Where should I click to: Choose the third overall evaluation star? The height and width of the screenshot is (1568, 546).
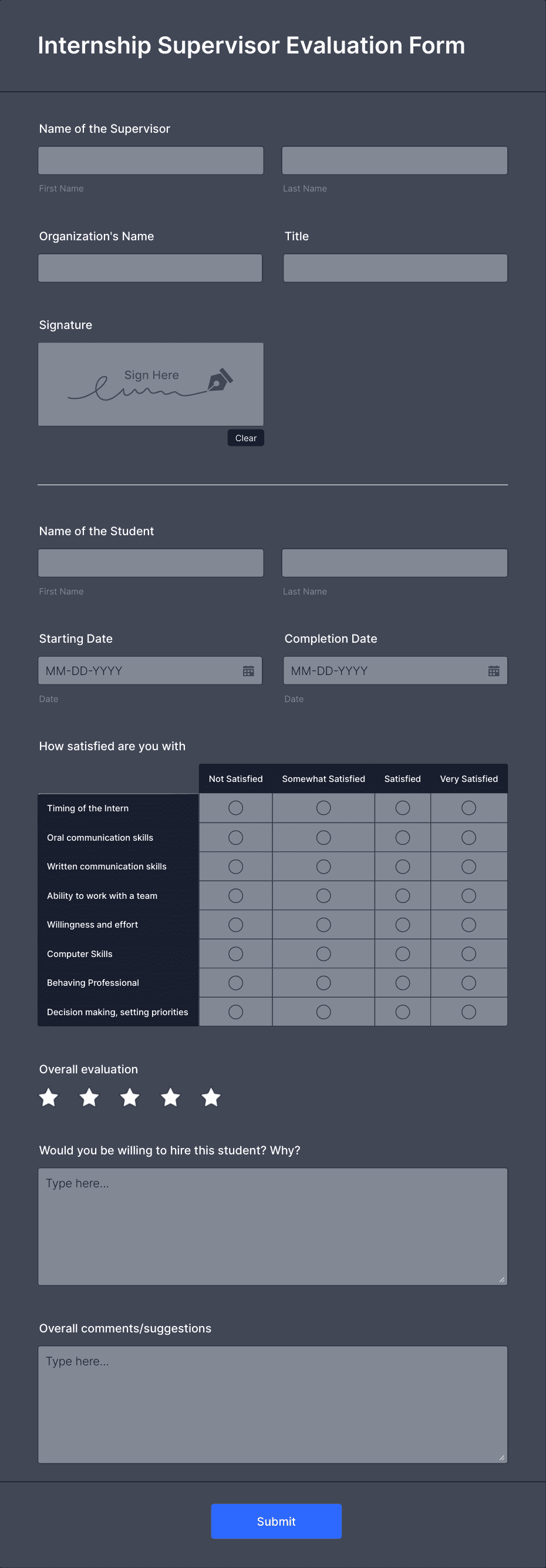click(130, 1097)
